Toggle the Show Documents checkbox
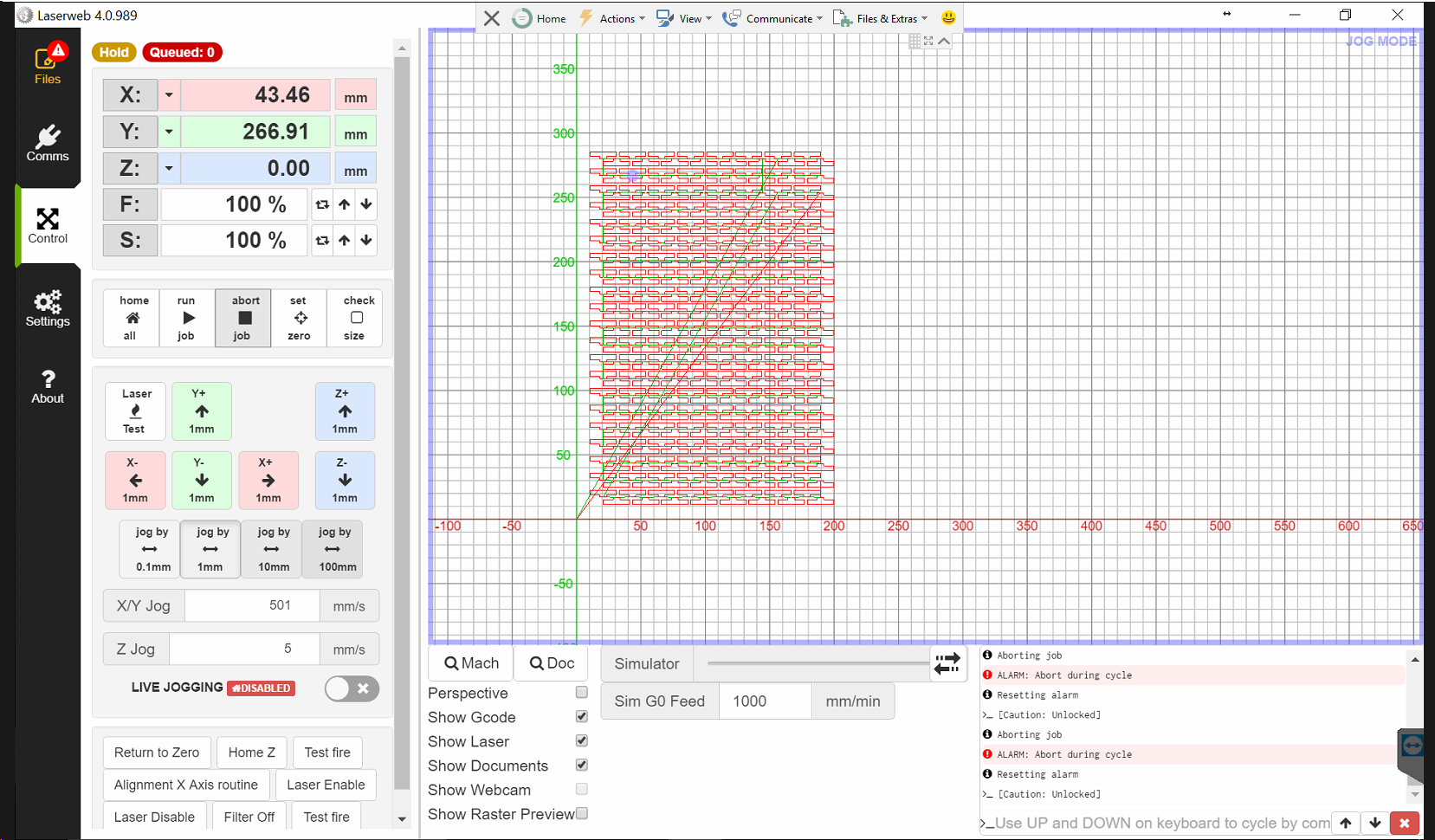This screenshot has width=1435, height=840. coord(582,766)
